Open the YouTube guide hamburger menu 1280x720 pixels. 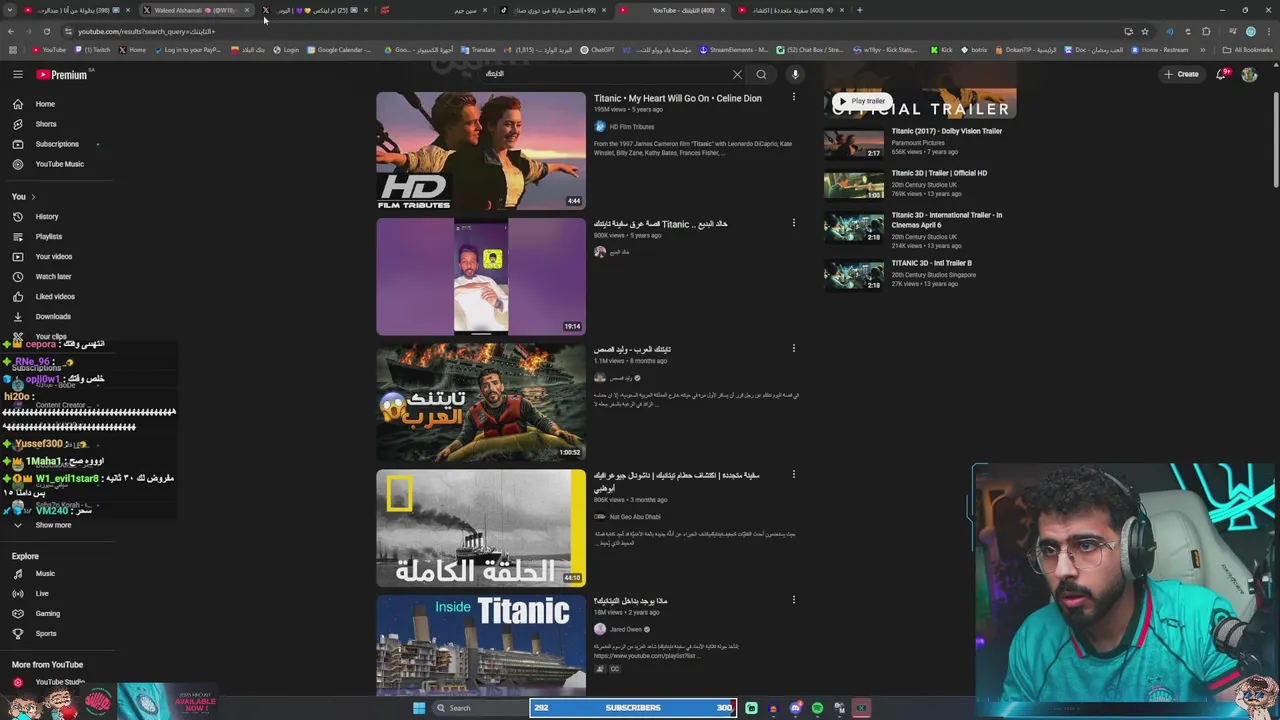point(18,74)
